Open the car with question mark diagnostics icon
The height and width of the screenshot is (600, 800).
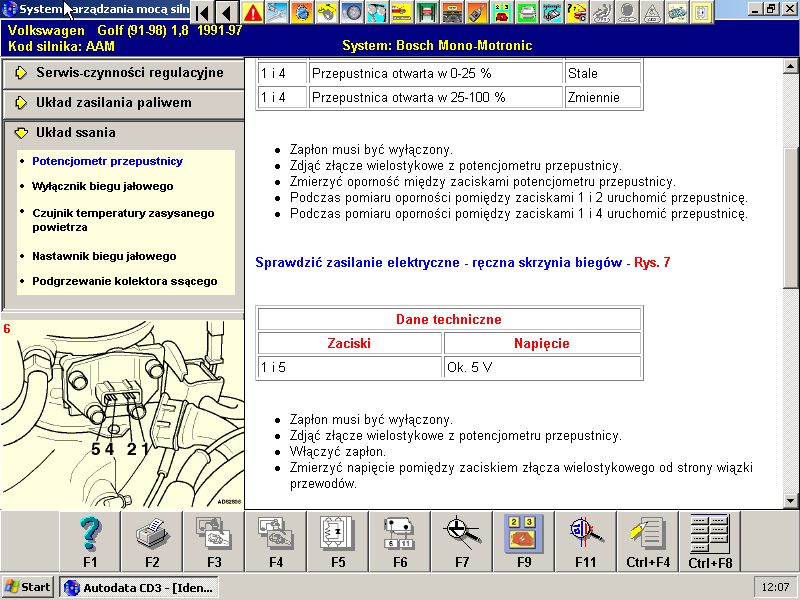tap(577, 12)
